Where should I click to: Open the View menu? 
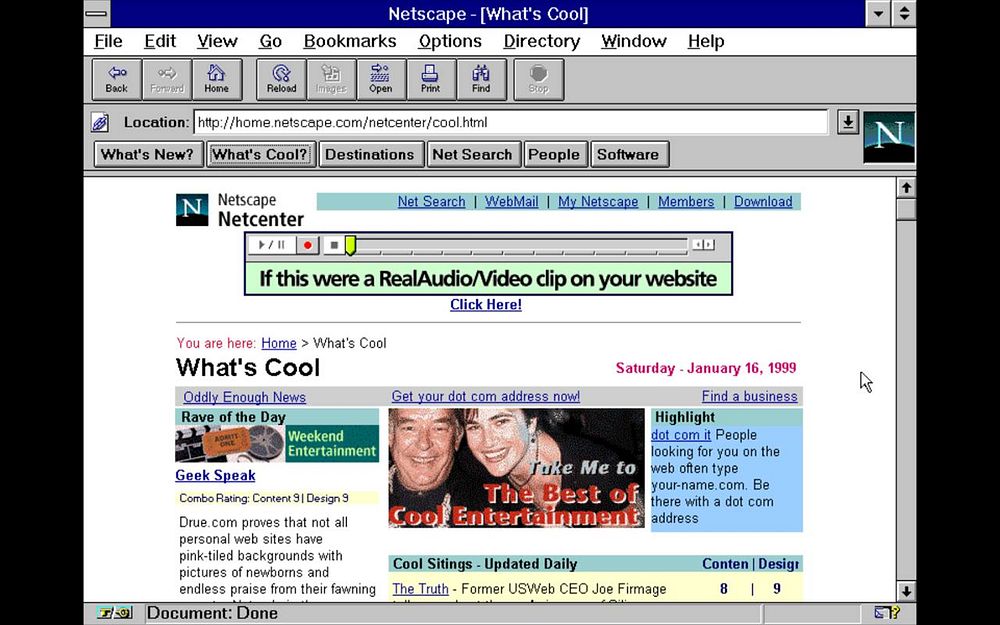pos(217,41)
